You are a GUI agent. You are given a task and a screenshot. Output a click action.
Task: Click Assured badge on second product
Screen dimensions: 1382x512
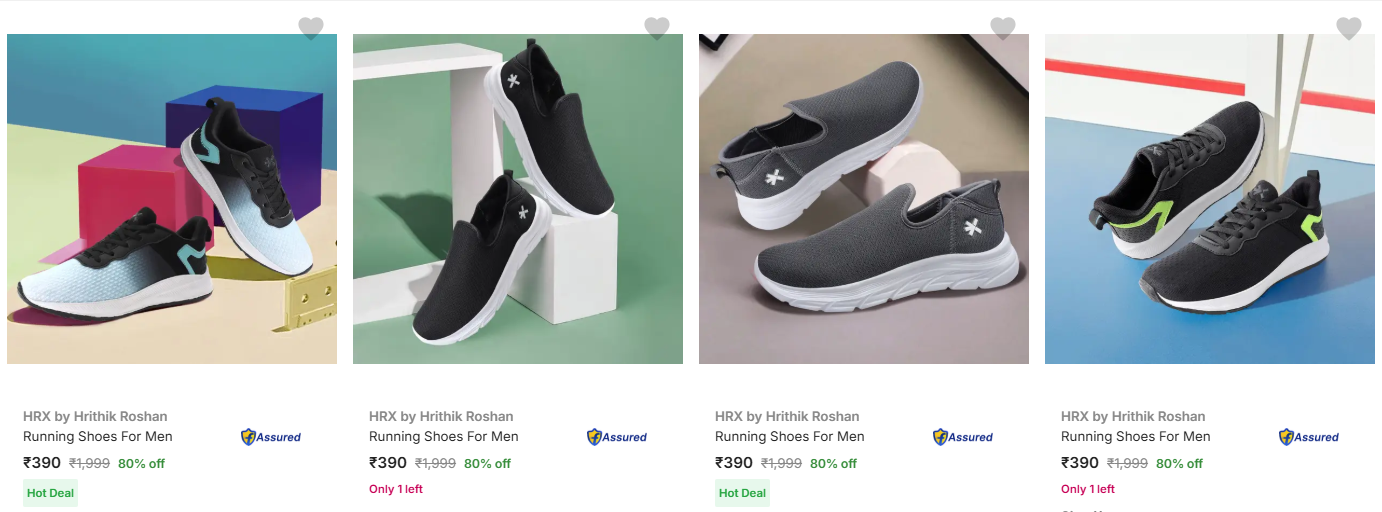tap(617, 437)
